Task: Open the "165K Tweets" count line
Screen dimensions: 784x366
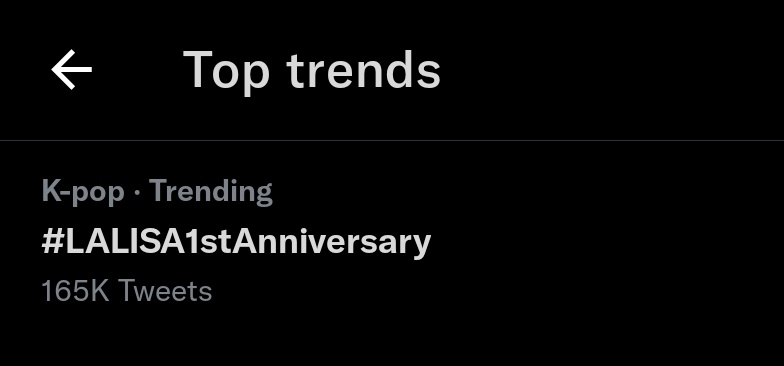Action: click(127, 291)
